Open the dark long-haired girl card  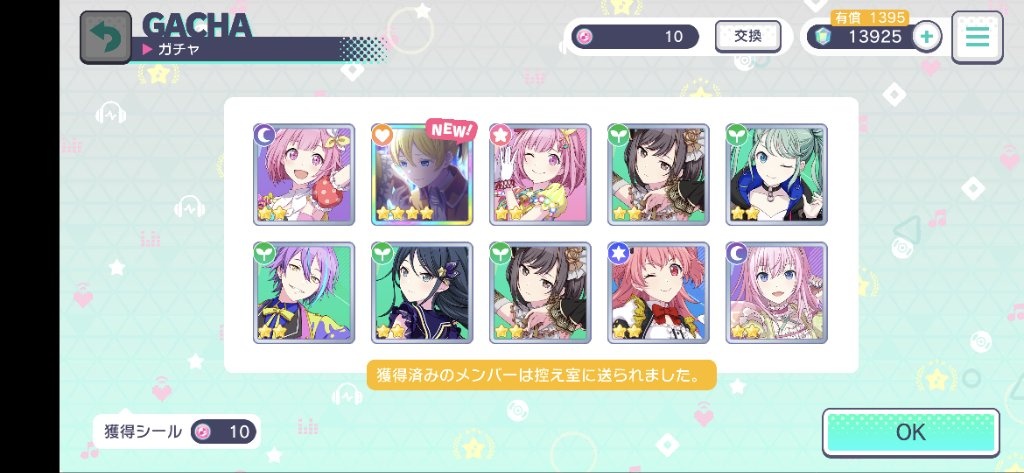[x=422, y=293]
